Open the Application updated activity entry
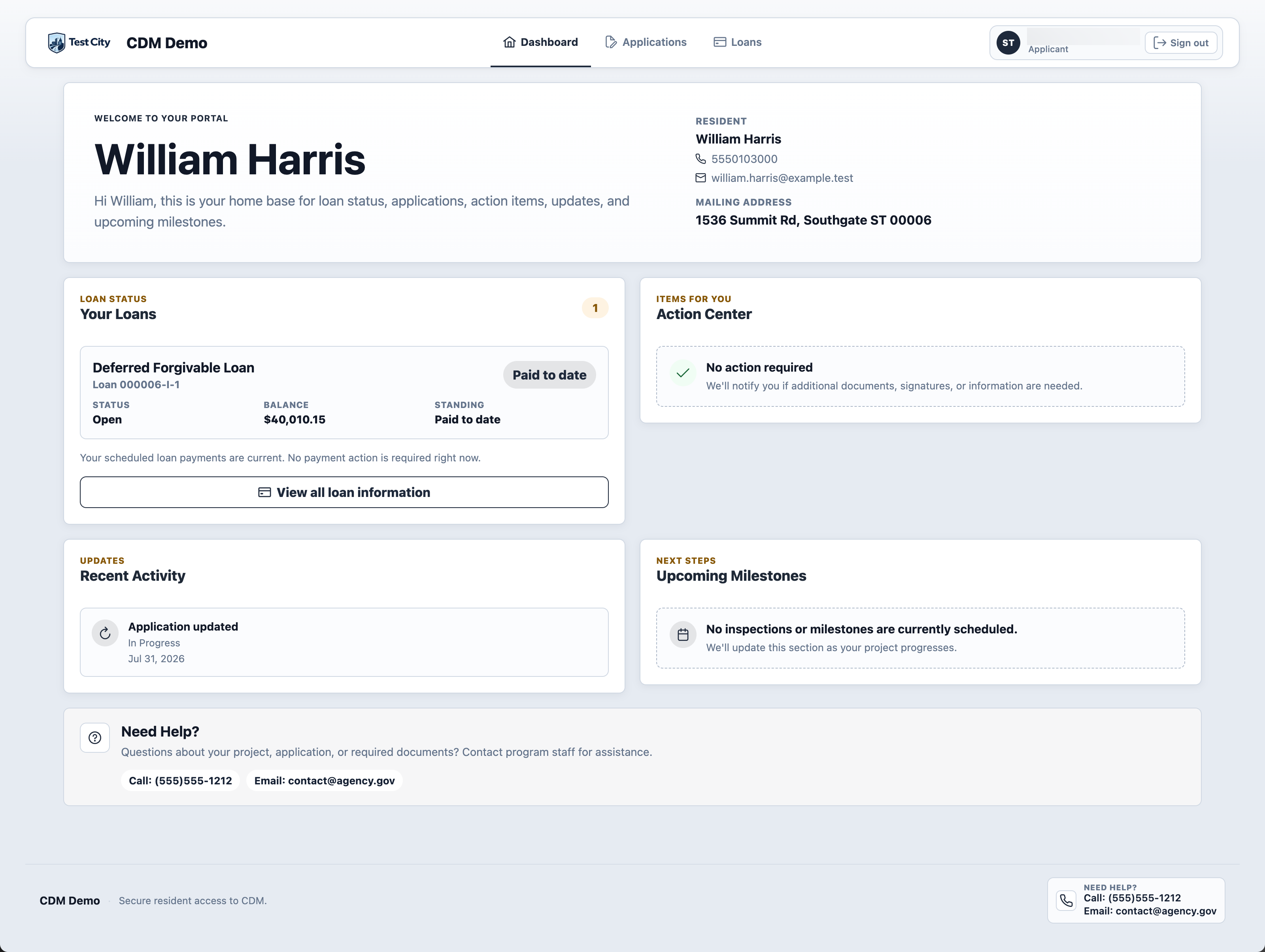This screenshot has width=1265, height=952. click(344, 642)
